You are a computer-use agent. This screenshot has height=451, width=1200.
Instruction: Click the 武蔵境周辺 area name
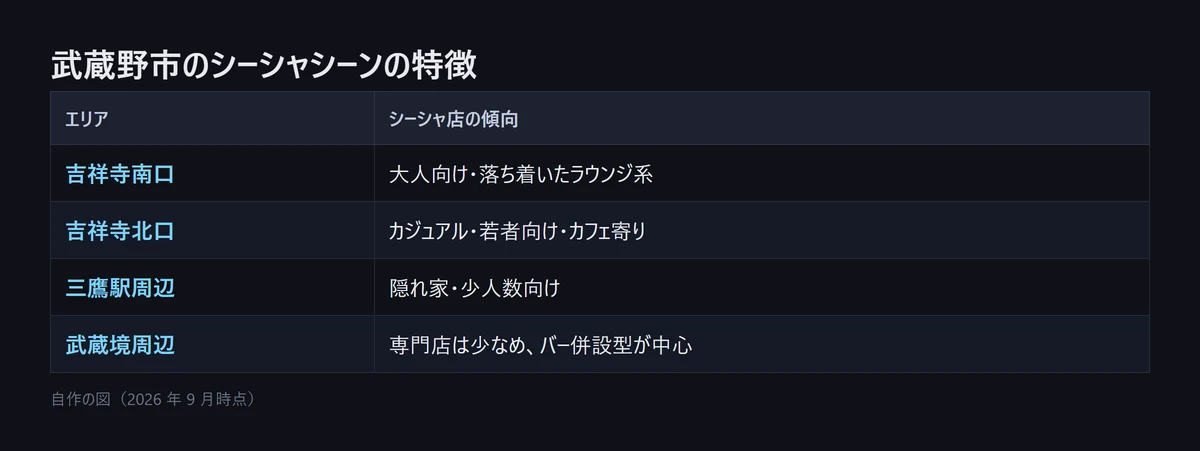click(x=120, y=345)
